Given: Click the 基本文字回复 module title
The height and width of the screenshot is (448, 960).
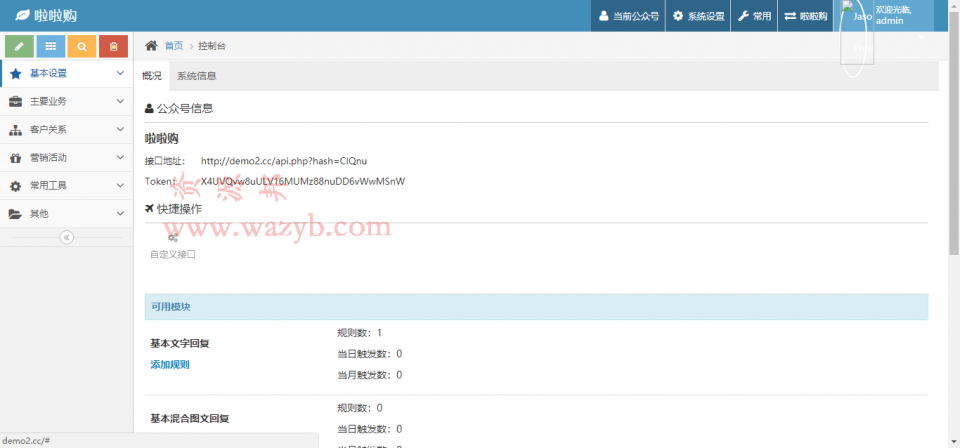Looking at the screenshot, I should tap(180, 344).
